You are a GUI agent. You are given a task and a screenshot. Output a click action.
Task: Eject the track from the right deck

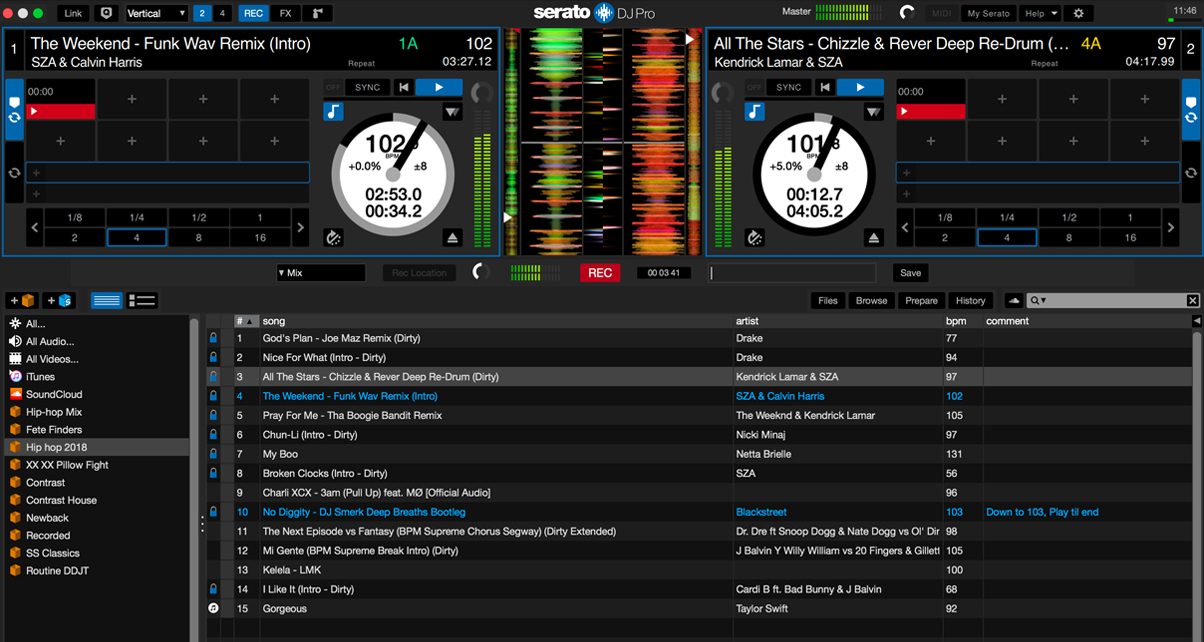pos(874,237)
